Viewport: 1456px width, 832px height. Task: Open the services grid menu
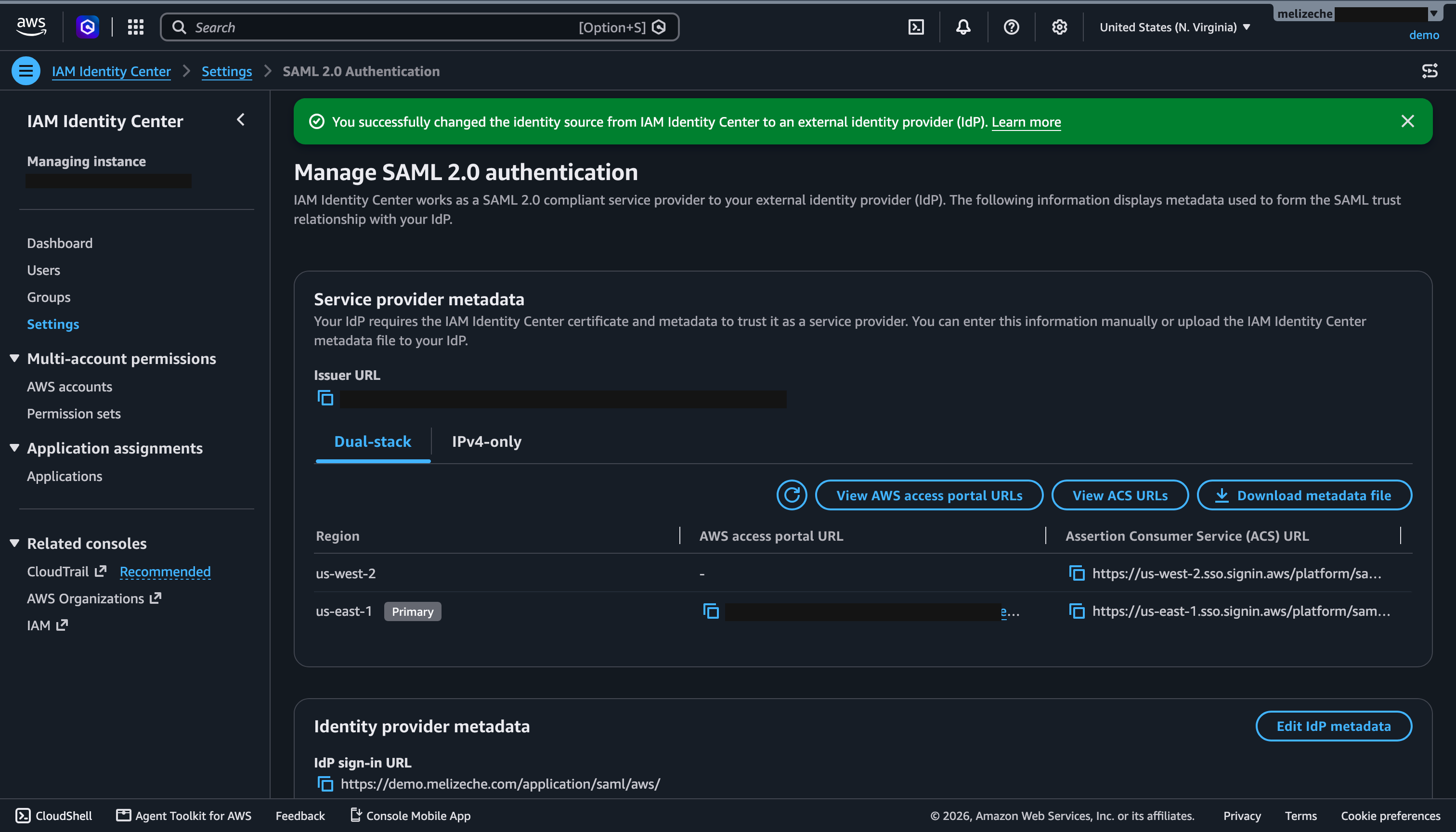pyautogui.click(x=135, y=27)
